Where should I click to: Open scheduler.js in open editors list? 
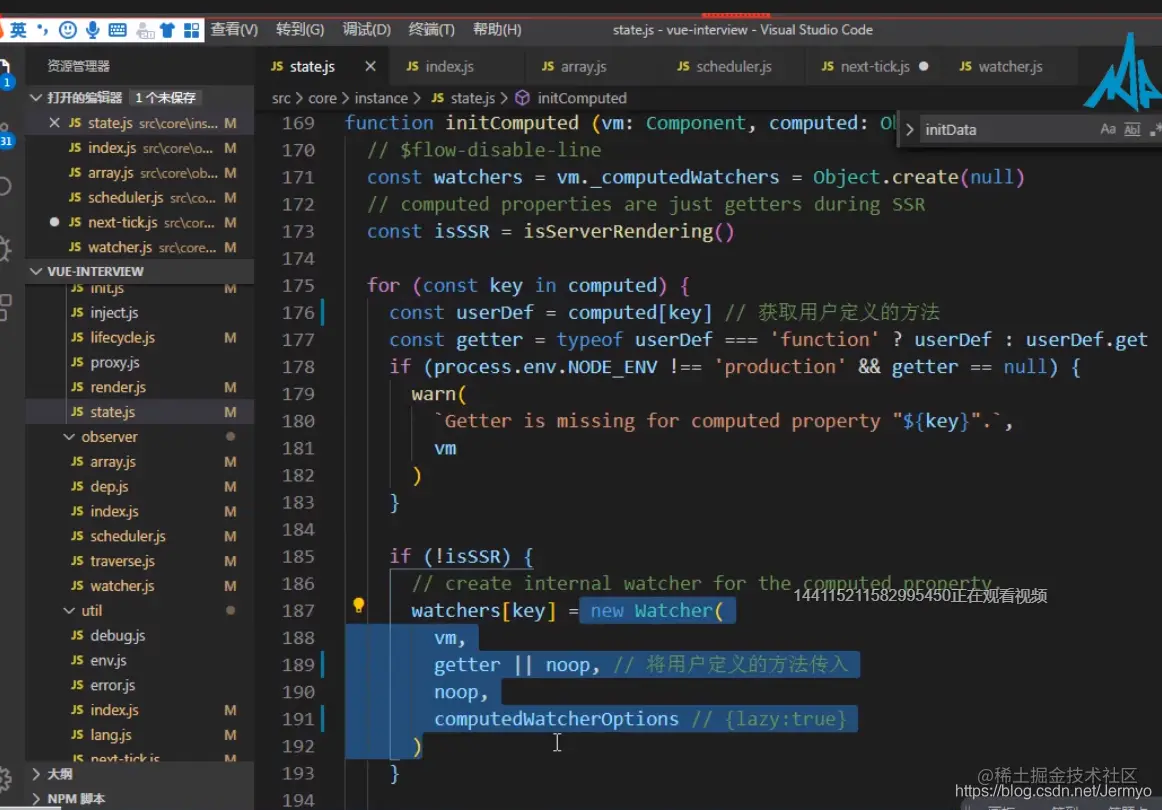(140, 198)
